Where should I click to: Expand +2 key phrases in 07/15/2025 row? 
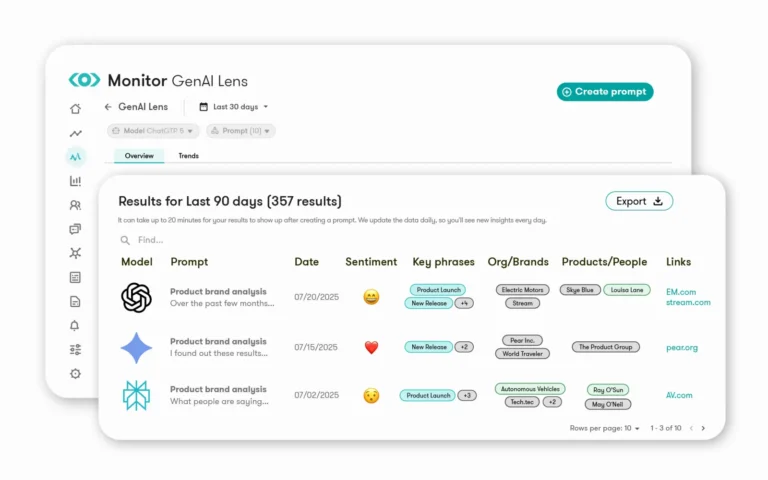pos(464,347)
